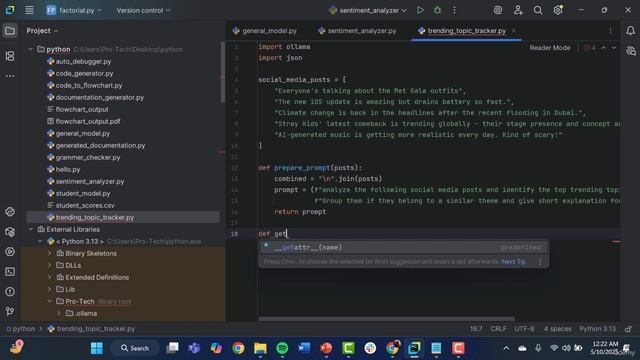Screen dimensions: 640x360
Task: Click 4 spaces indent setting
Action: click(558, 329)
